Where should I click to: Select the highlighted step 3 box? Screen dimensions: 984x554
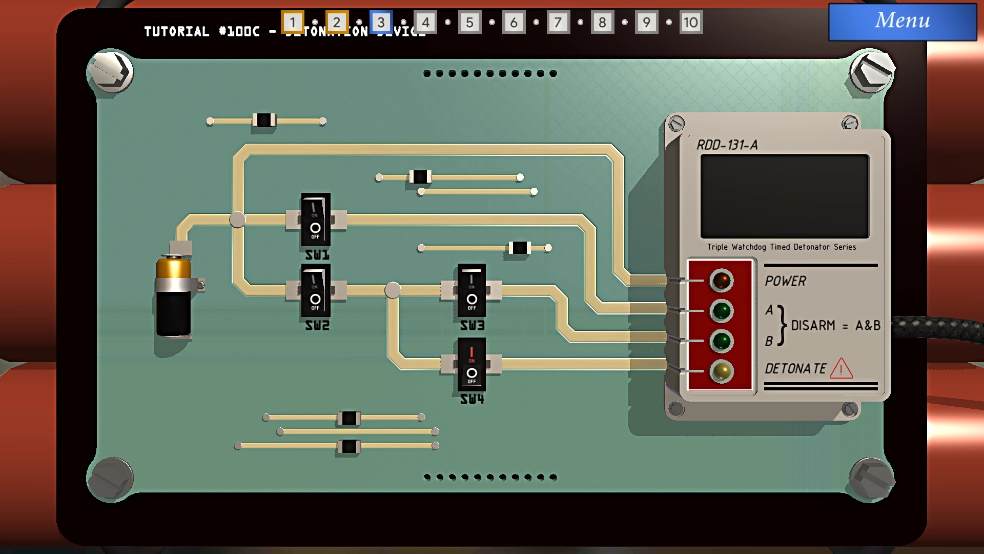381,22
